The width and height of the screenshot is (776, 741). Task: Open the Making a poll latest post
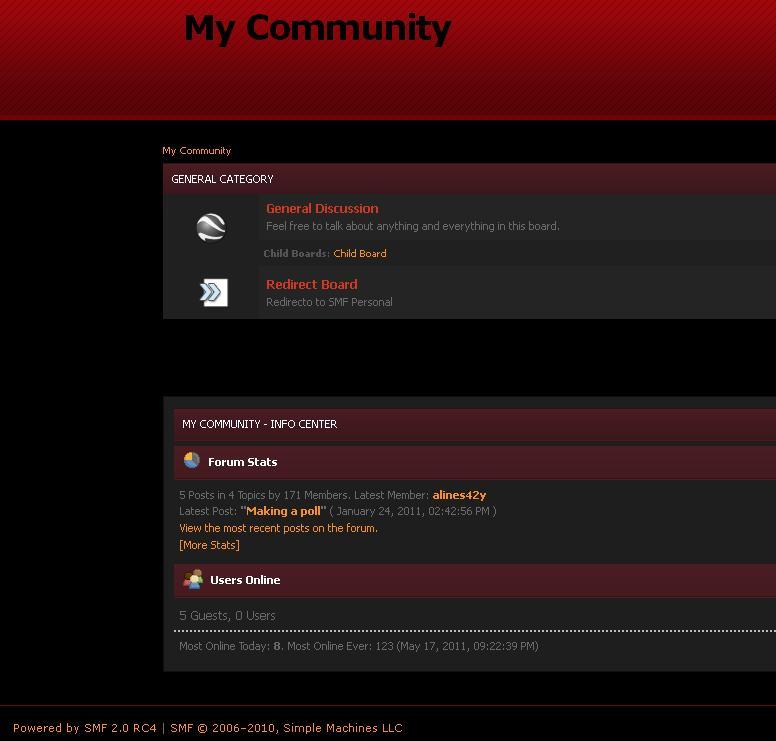click(x=284, y=511)
